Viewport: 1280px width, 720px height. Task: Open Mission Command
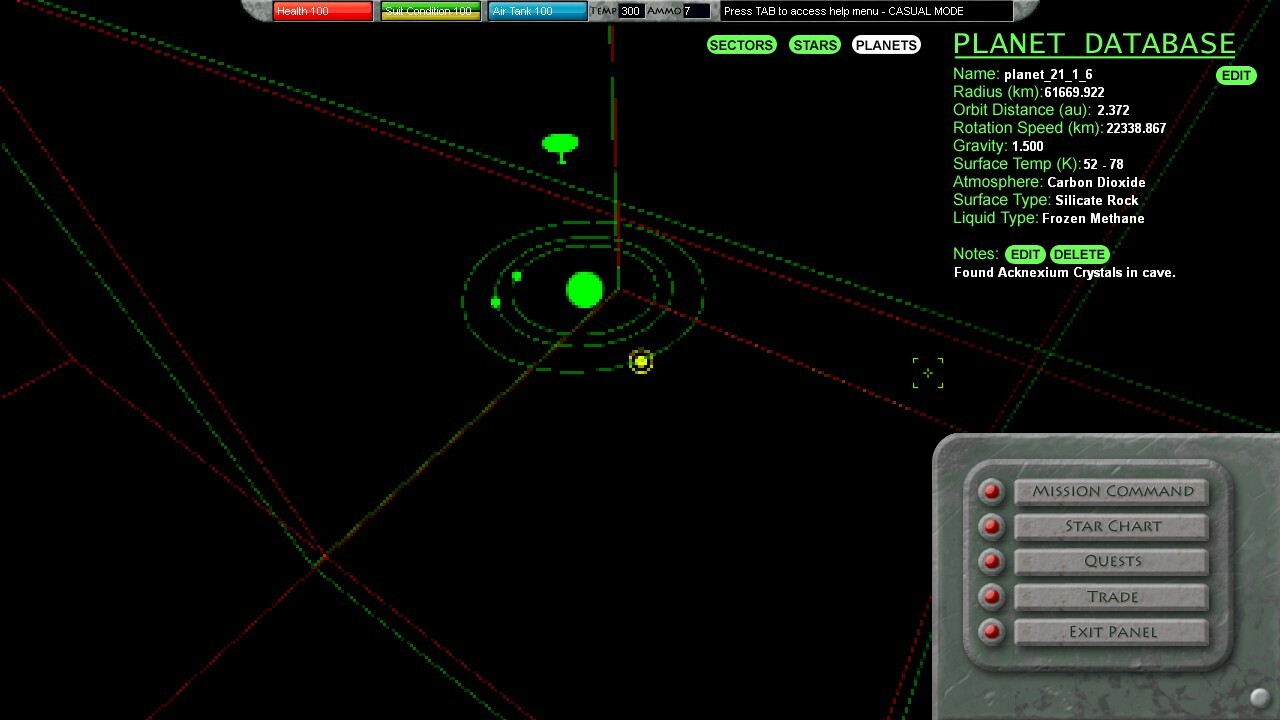pyautogui.click(x=1111, y=491)
